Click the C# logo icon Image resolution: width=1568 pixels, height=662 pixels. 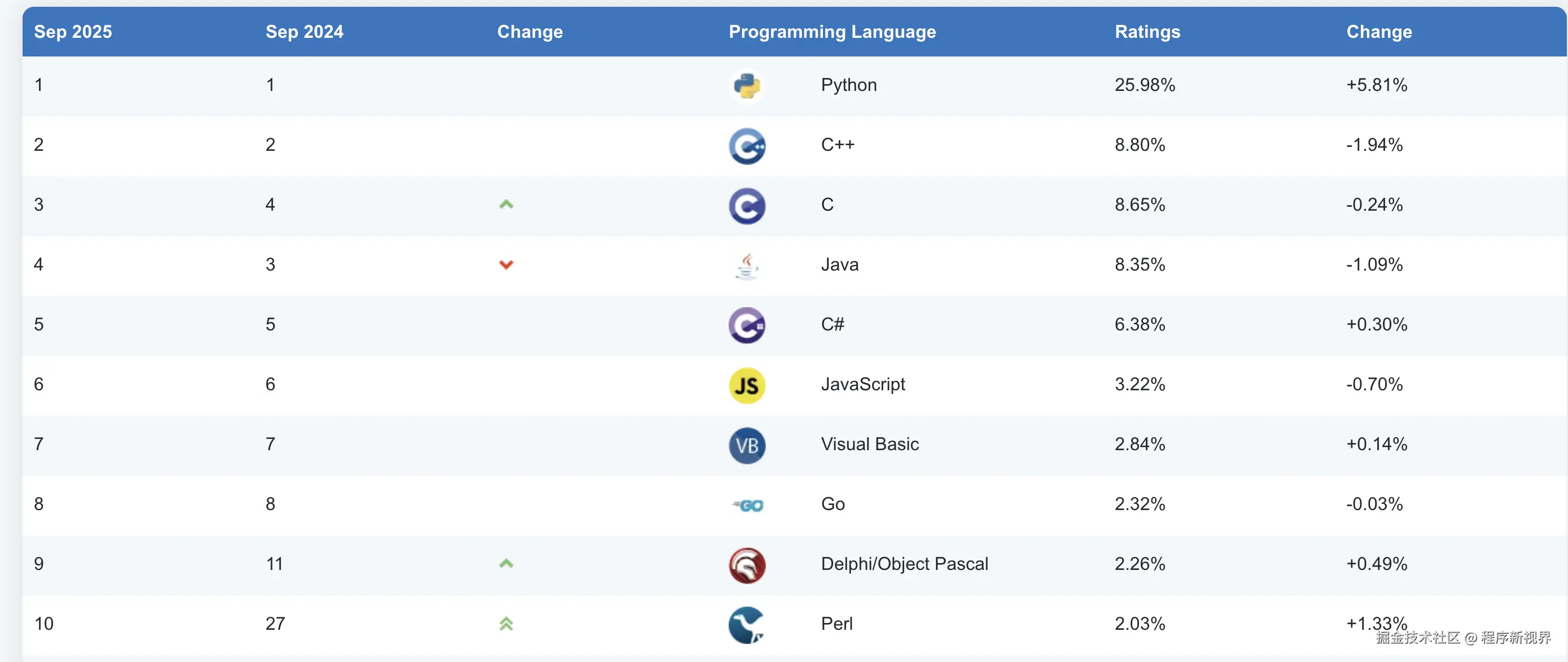[x=746, y=325]
